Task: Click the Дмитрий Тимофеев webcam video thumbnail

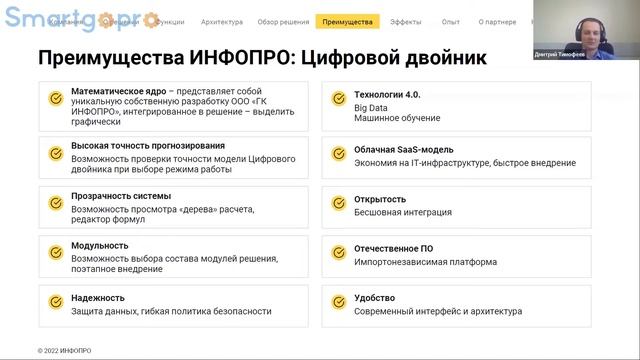Action: (586, 30)
